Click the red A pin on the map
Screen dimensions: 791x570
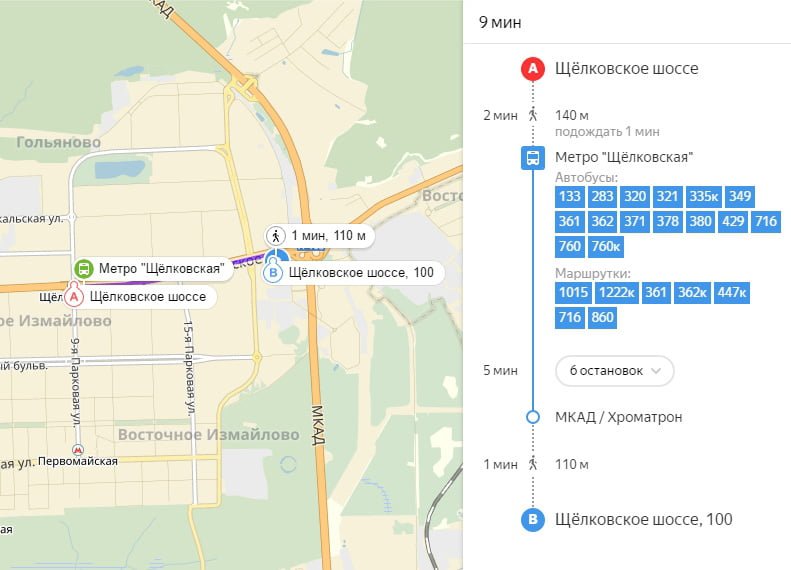(74, 297)
